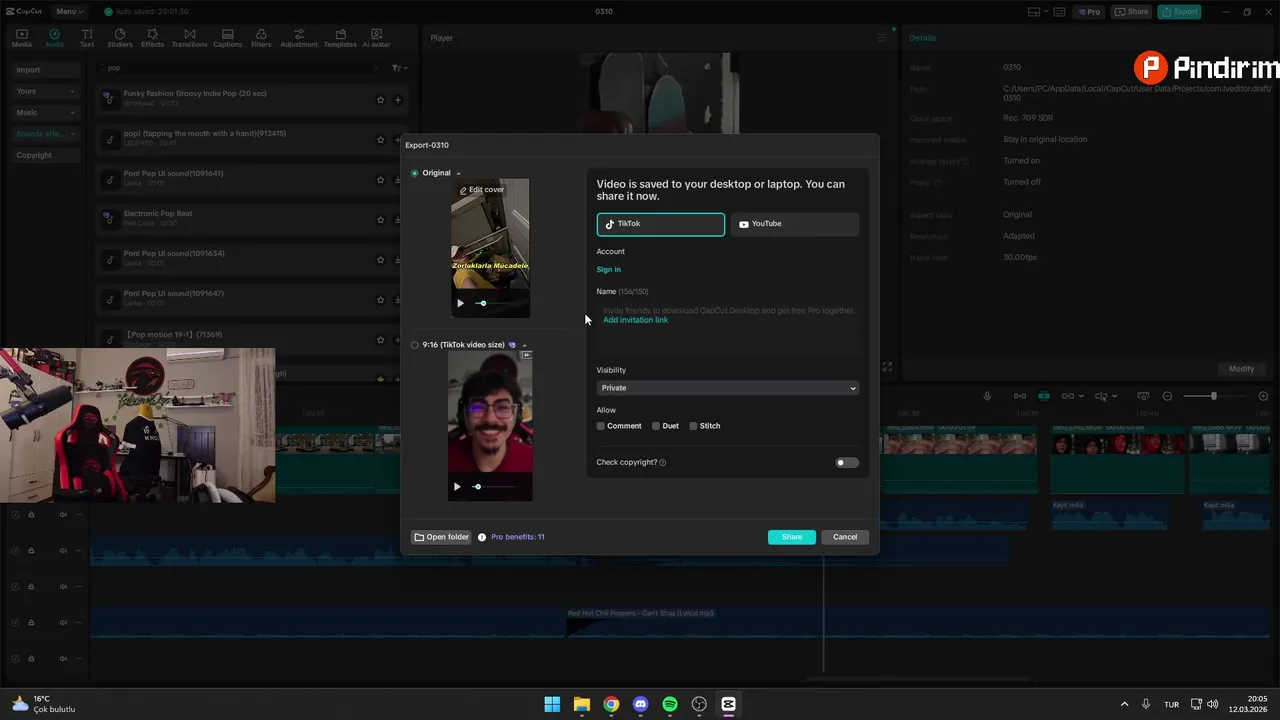Collapse the Original preview arrow
Screen dimensions: 1280x720
(459, 173)
